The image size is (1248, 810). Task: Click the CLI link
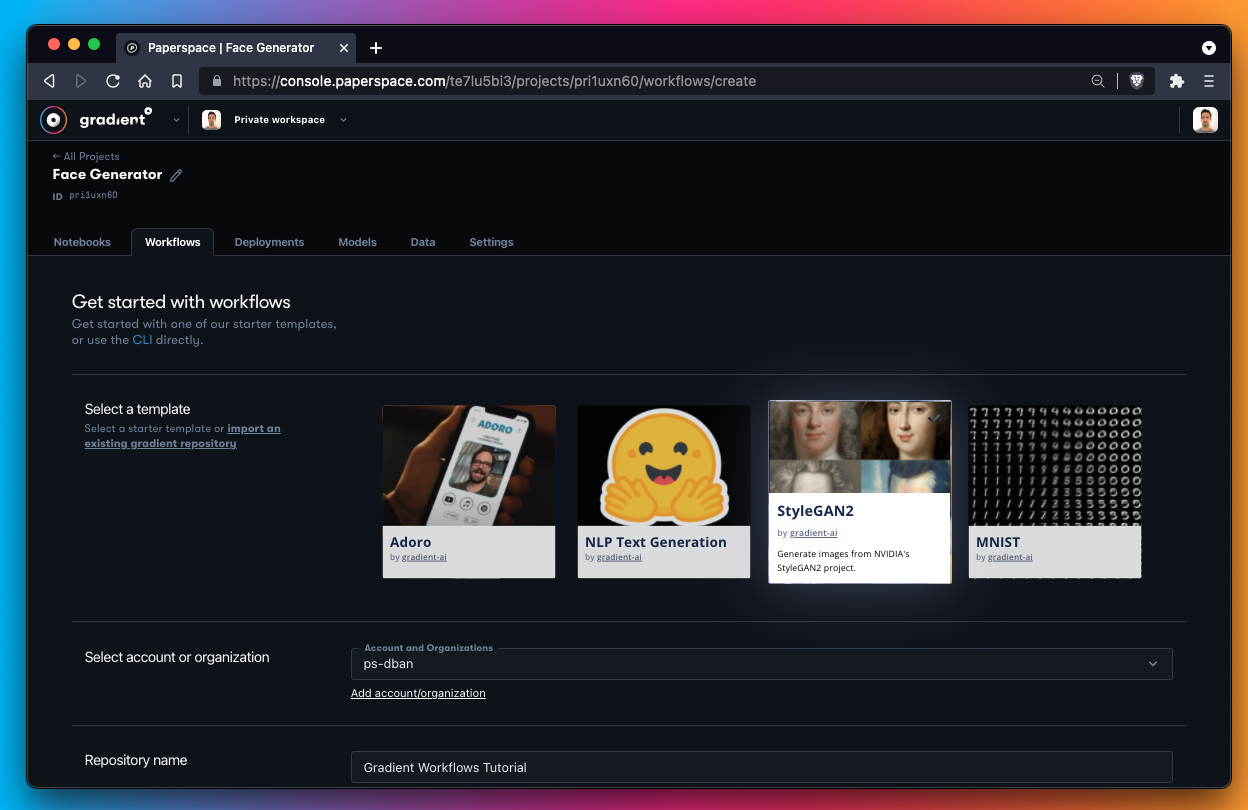coord(142,340)
